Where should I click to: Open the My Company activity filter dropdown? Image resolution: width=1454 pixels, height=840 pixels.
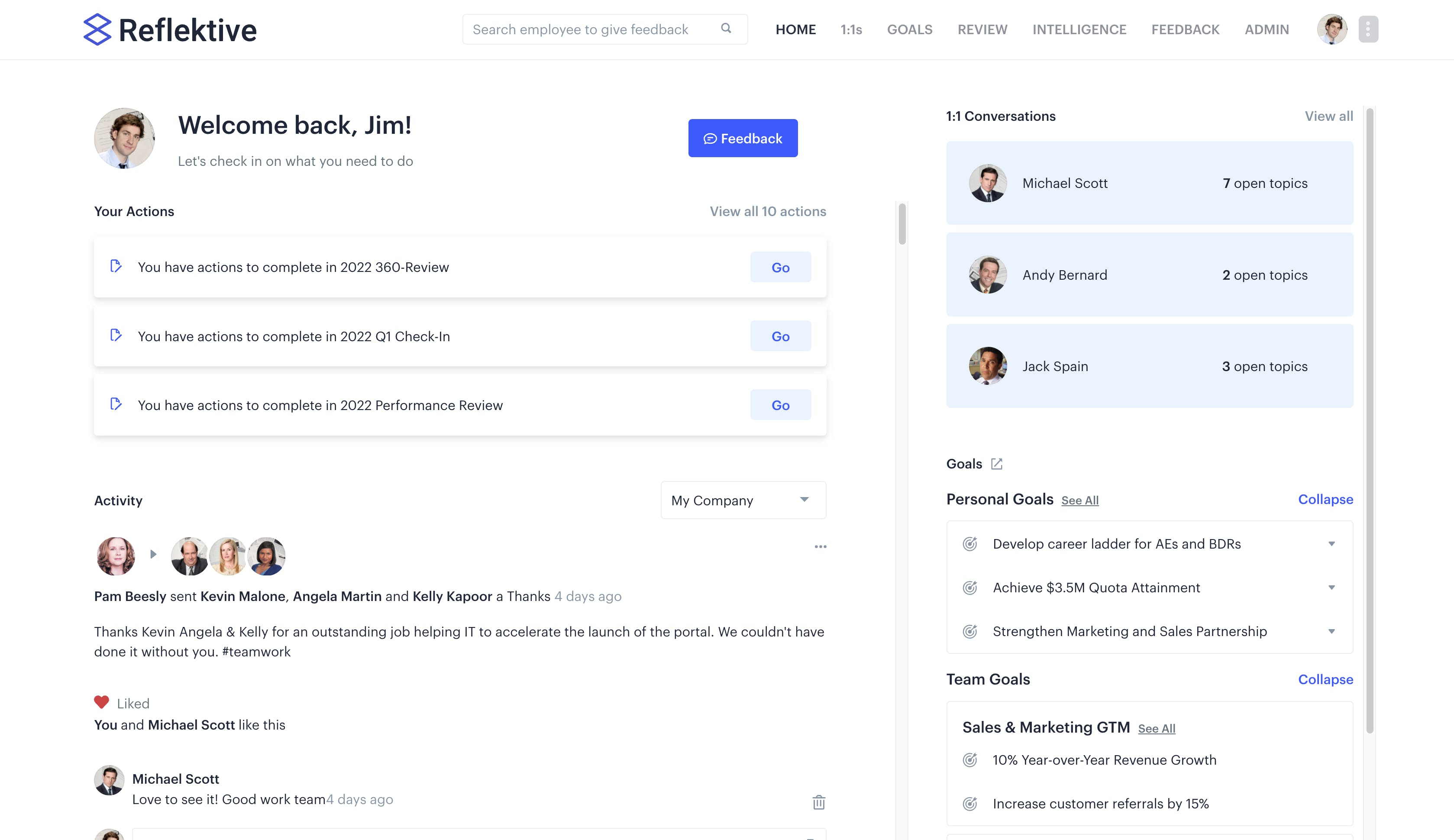click(742, 500)
